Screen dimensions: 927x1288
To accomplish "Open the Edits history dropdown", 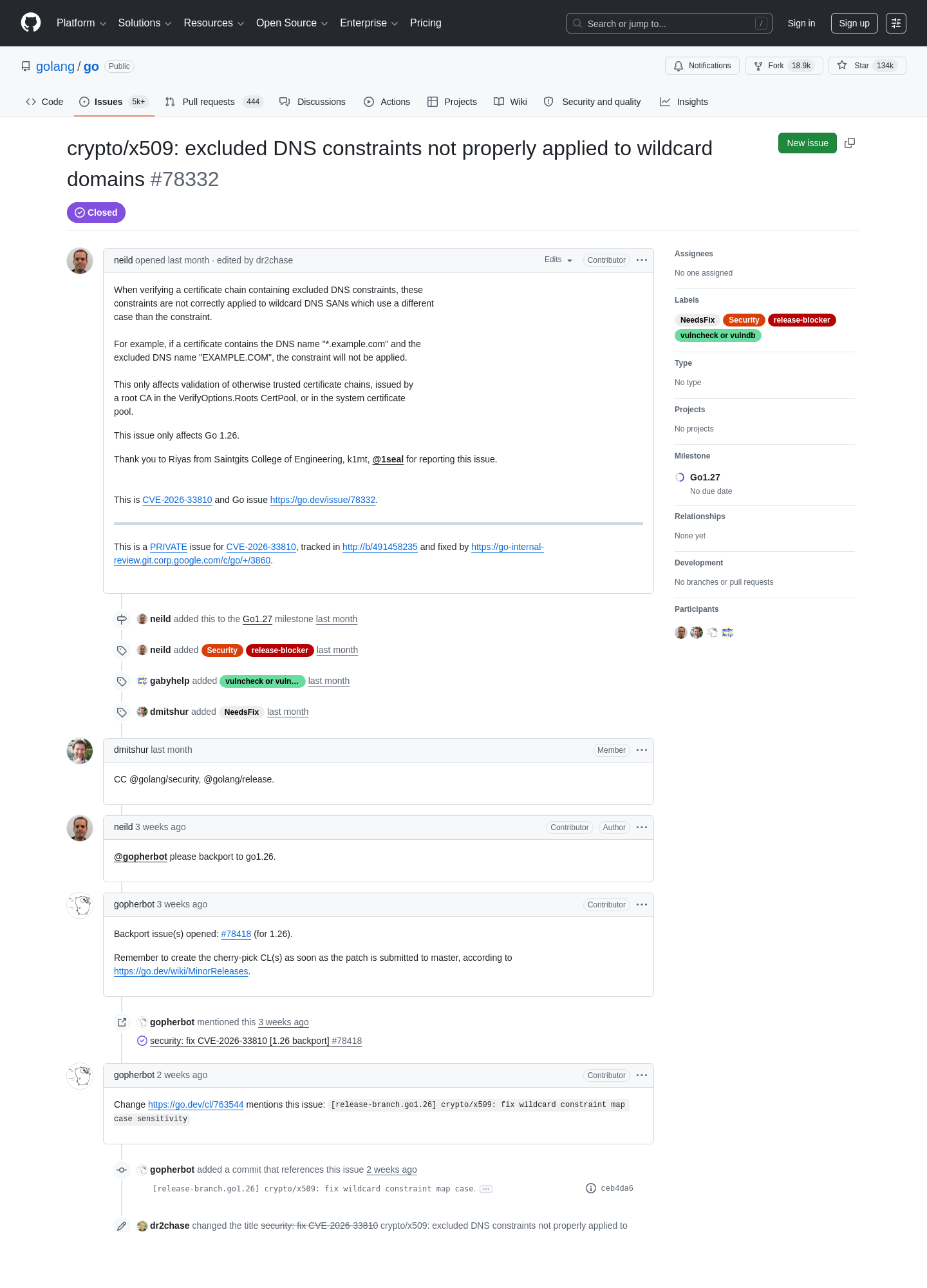I will tap(558, 260).
